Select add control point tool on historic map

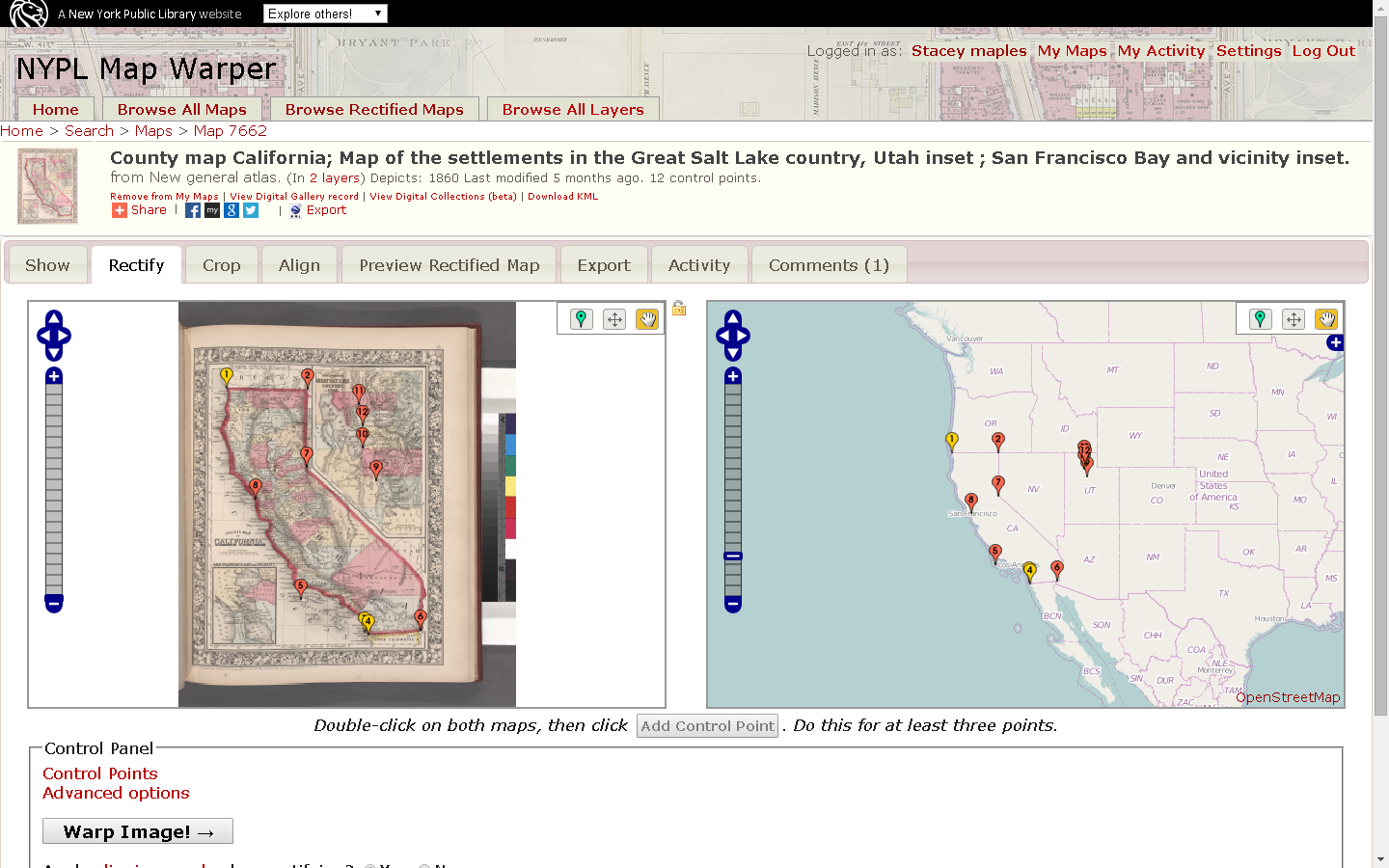pyautogui.click(x=581, y=319)
